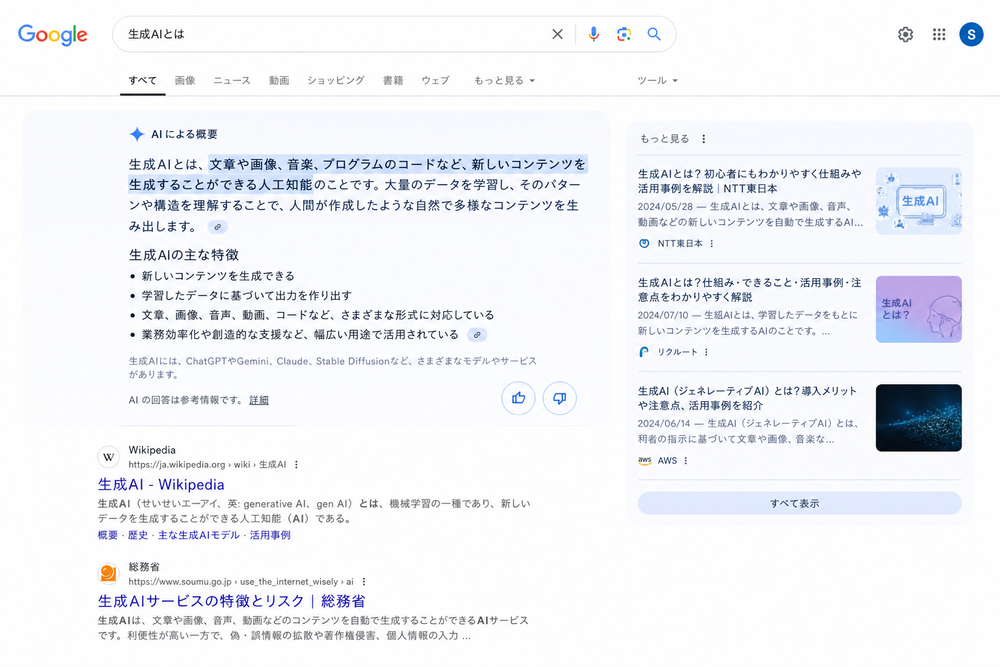
Task: Click the Google logo
Action: coord(52,34)
